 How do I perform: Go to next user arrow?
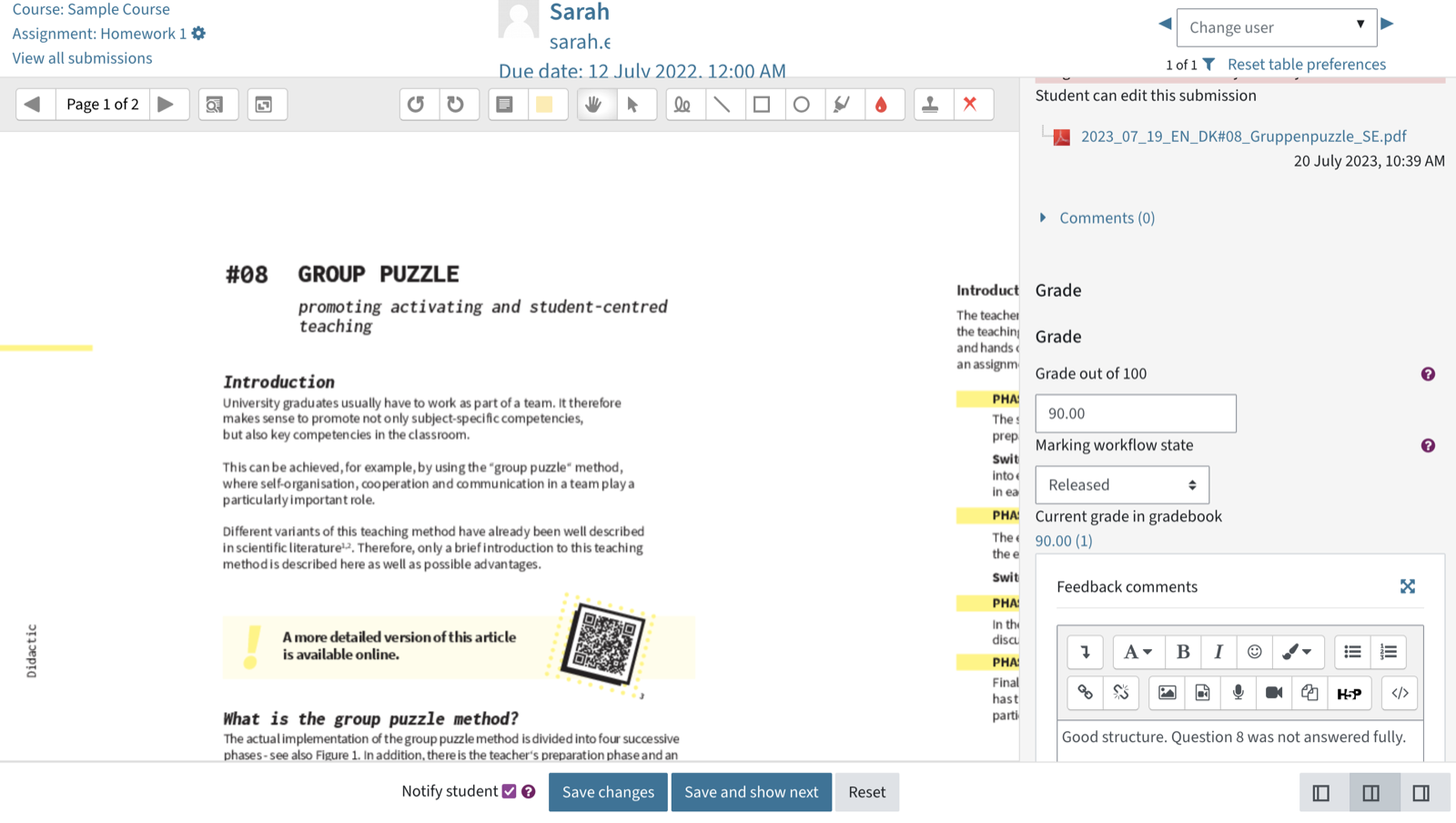point(1387,24)
